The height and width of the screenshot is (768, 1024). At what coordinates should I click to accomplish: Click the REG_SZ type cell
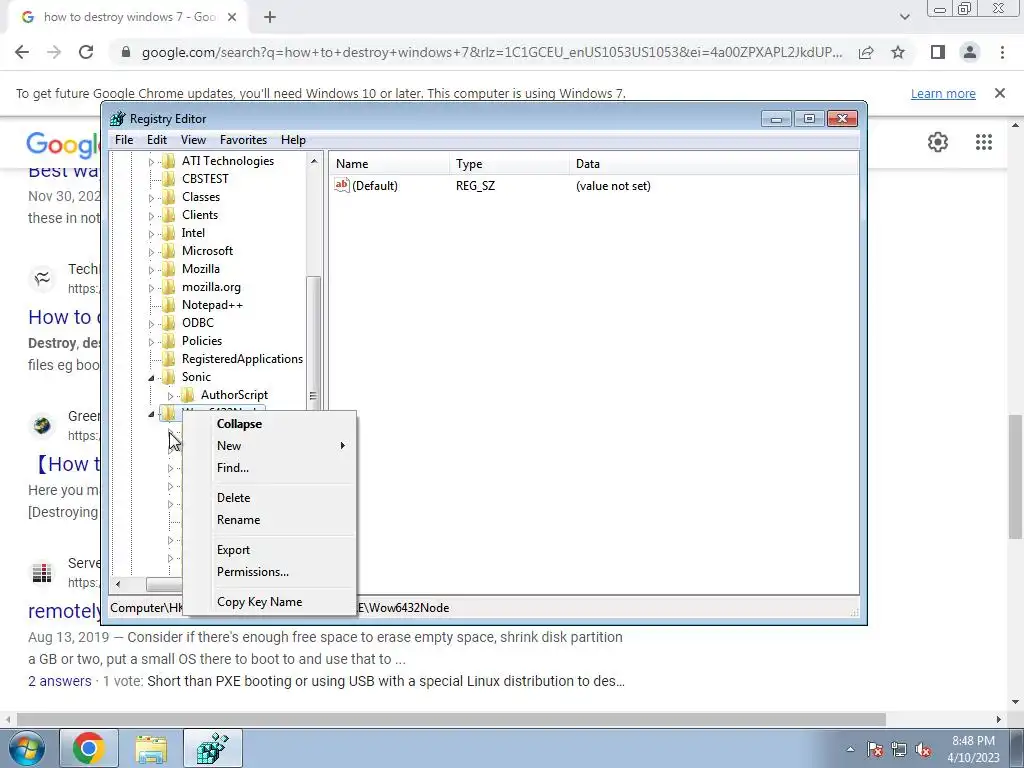tap(475, 185)
